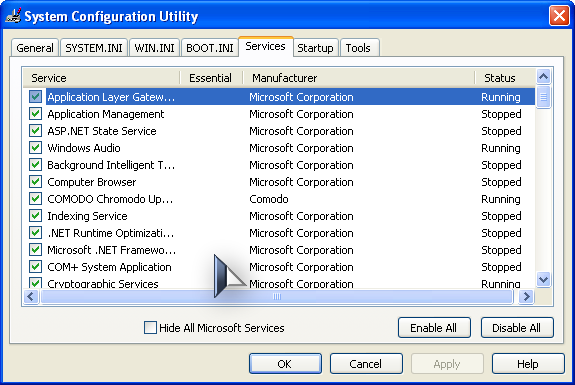Uncheck Microsoft .NET Framework service checkbox
The width and height of the screenshot is (575, 385).
(36, 250)
